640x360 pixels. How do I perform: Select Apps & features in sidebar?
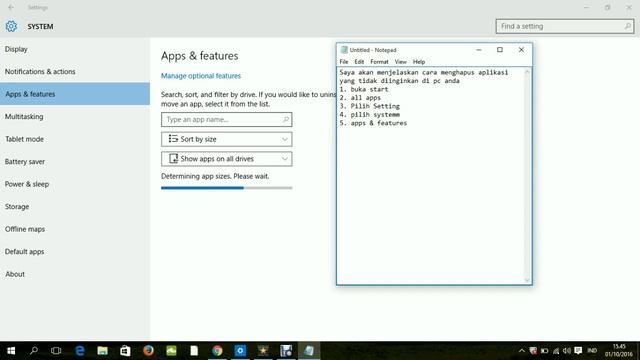75,94
